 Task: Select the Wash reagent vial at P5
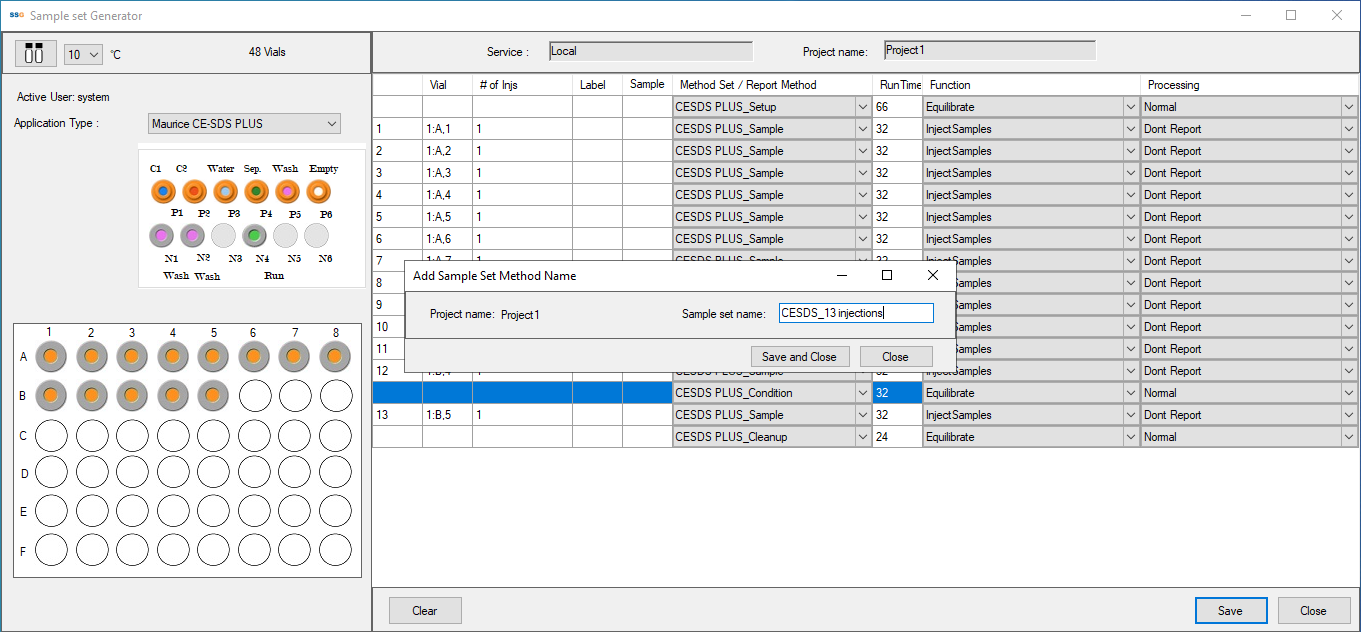(x=287, y=190)
